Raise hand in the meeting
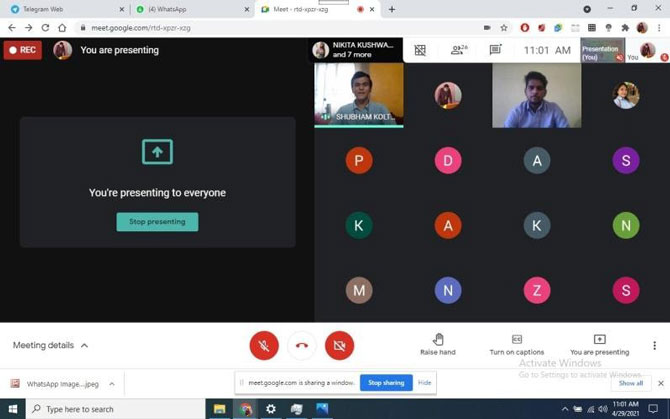 (x=438, y=345)
